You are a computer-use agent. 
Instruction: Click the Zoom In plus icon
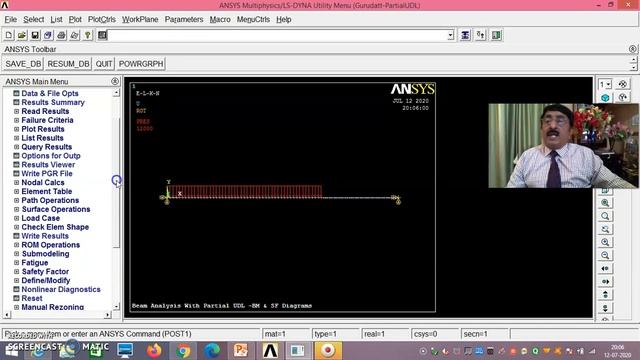point(605,242)
